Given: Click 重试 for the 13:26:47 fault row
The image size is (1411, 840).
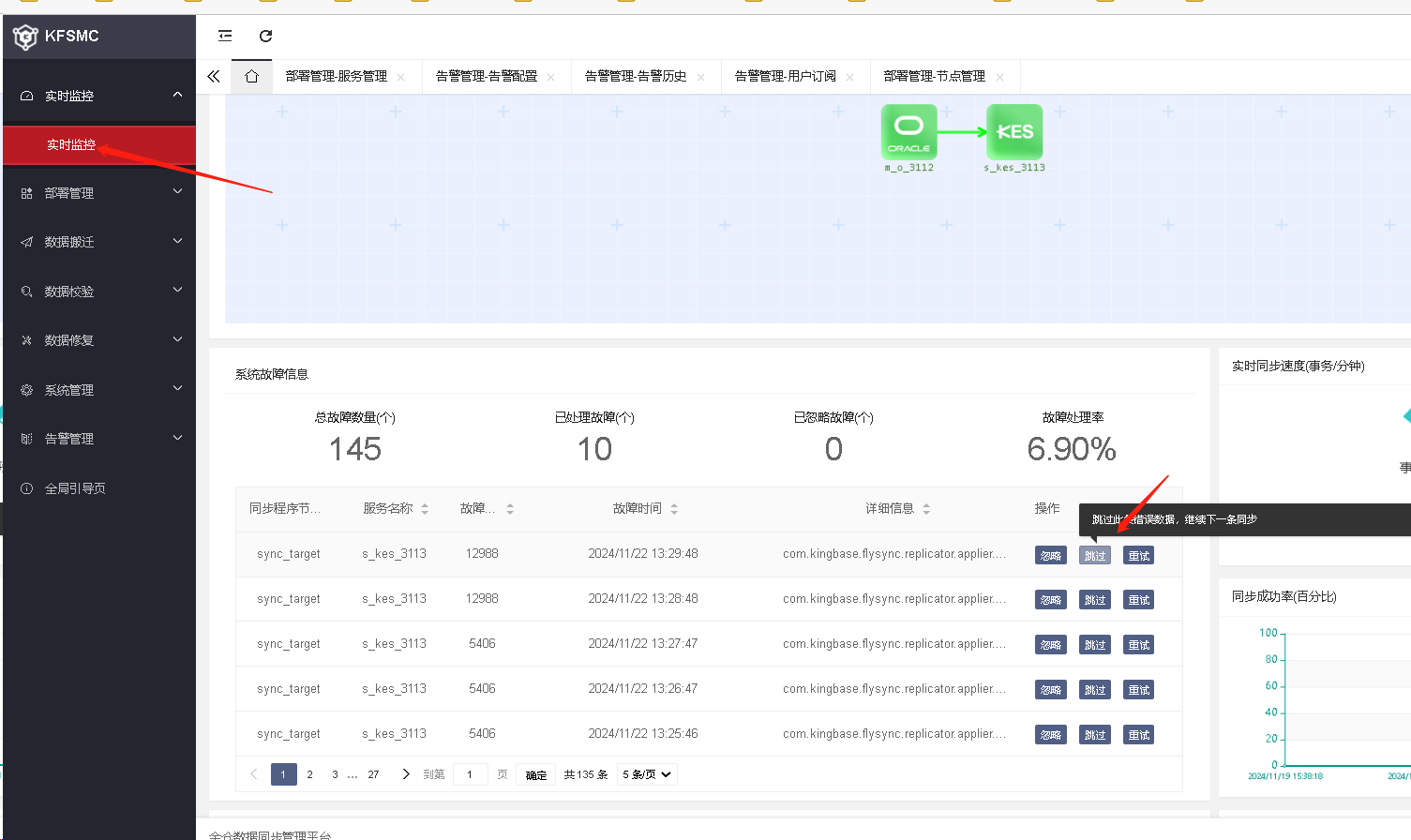Looking at the screenshot, I should [x=1139, y=690].
